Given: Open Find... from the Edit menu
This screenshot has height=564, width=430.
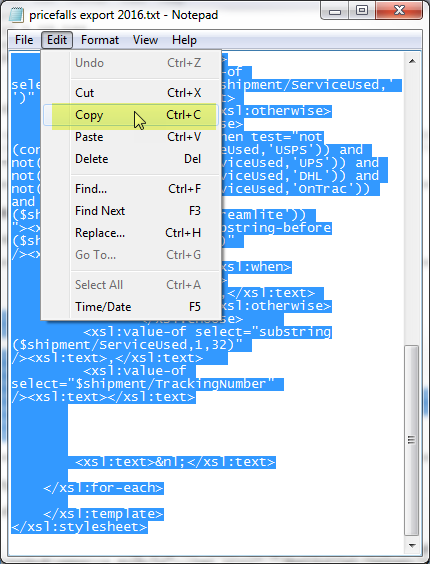Looking at the screenshot, I should (131, 189).
